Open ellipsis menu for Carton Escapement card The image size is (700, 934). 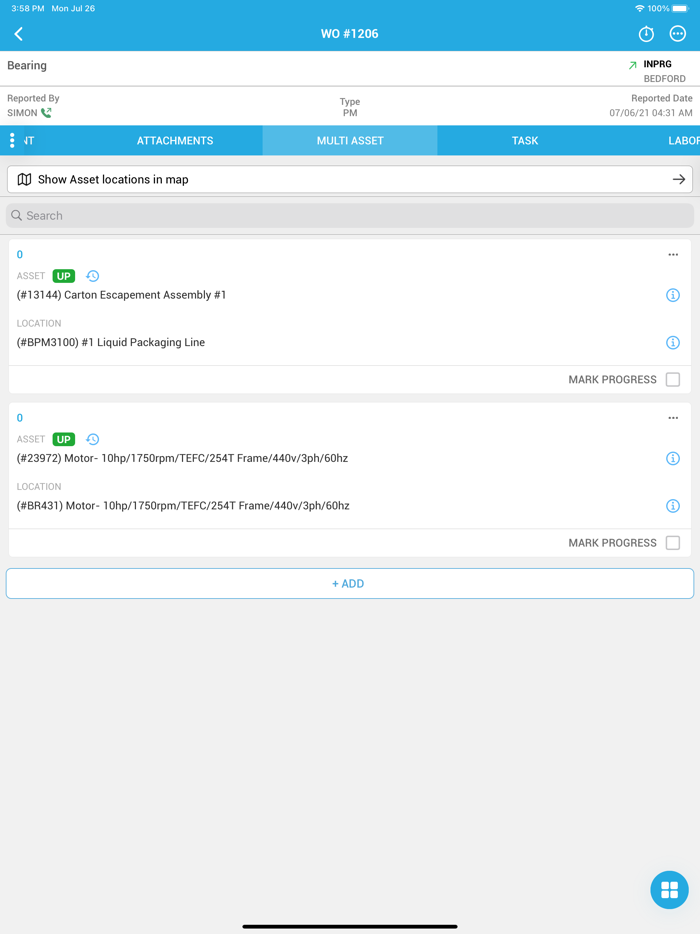(673, 255)
